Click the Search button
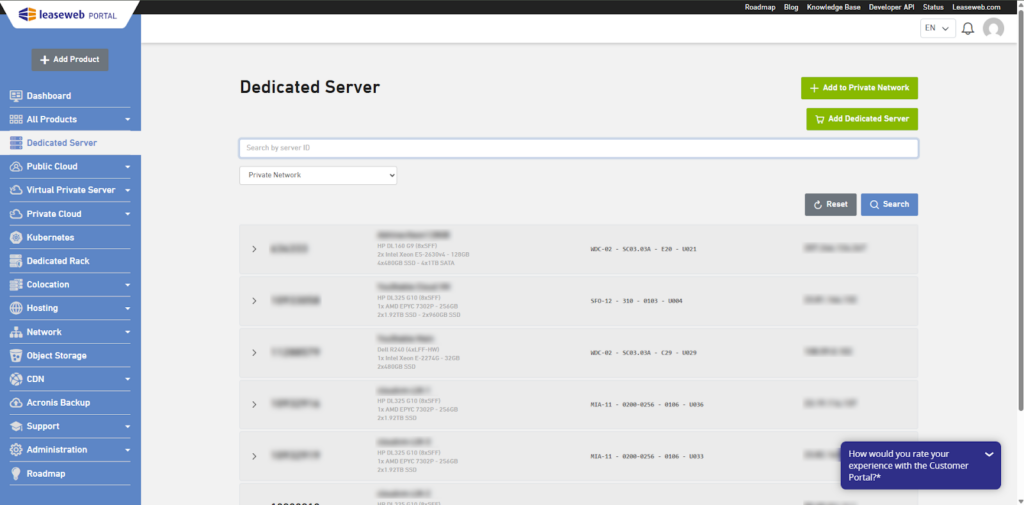 click(889, 204)
